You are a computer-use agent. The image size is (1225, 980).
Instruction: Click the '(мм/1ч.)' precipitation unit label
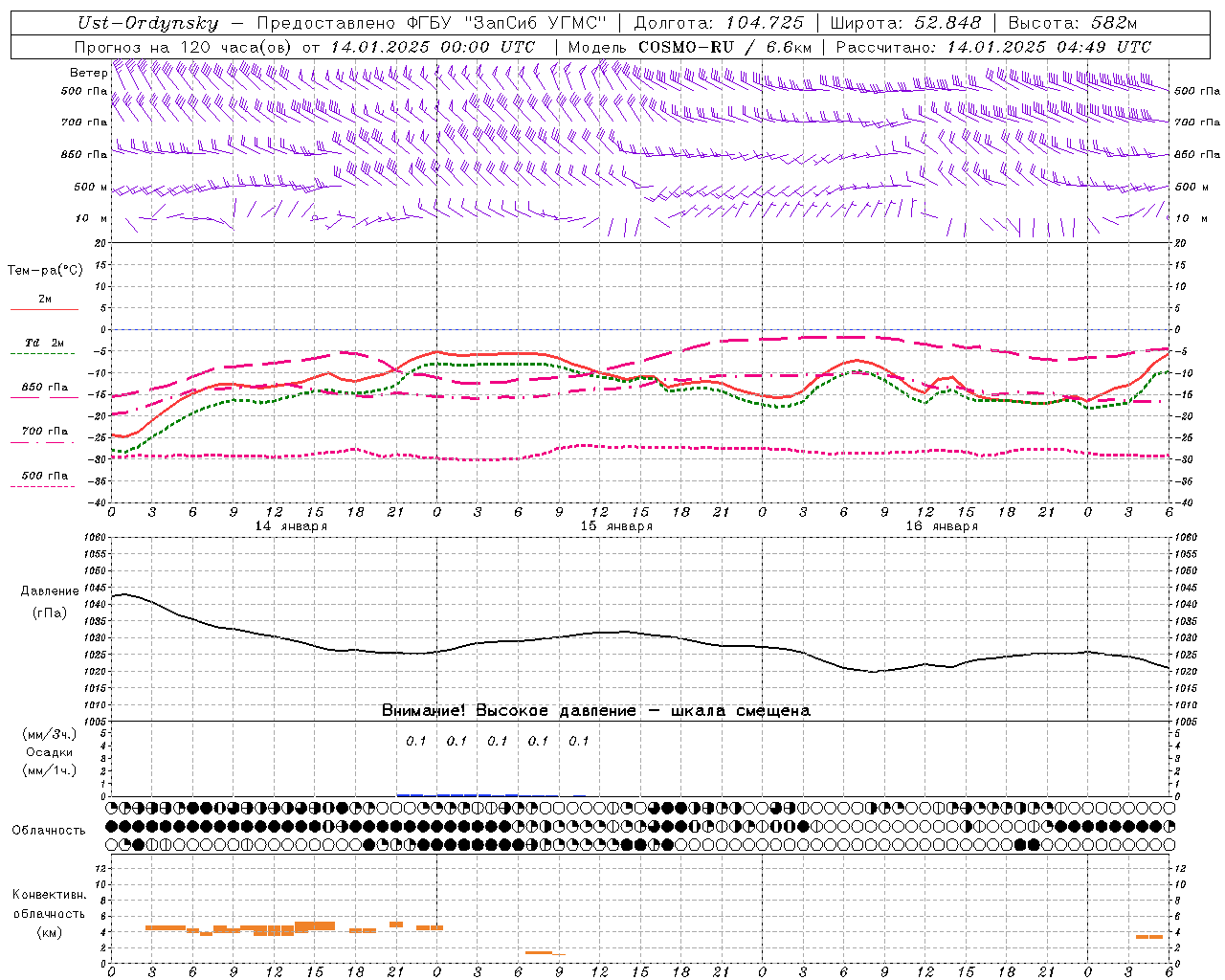(50, 770)
